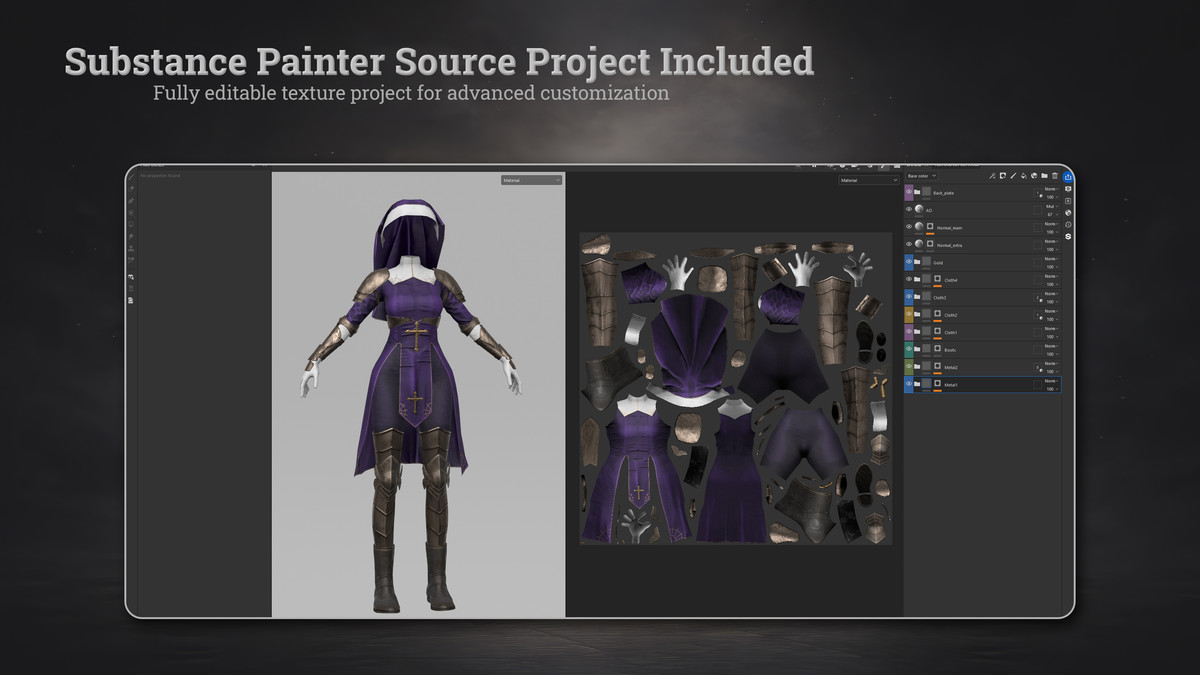Click the blue export textures icon
The width and height of the screenshot is (1200, 675).
click(1067, 177)
